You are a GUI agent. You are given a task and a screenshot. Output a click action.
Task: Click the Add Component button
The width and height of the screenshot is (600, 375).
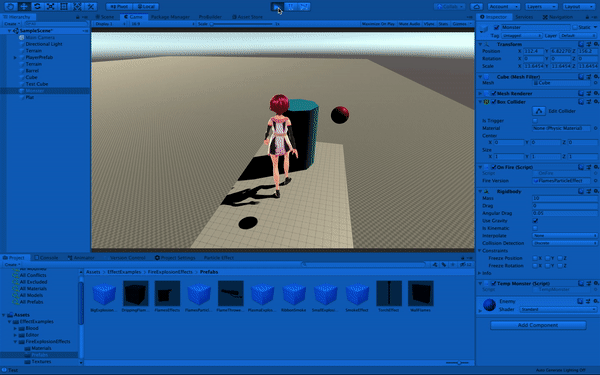coord(538,325)
